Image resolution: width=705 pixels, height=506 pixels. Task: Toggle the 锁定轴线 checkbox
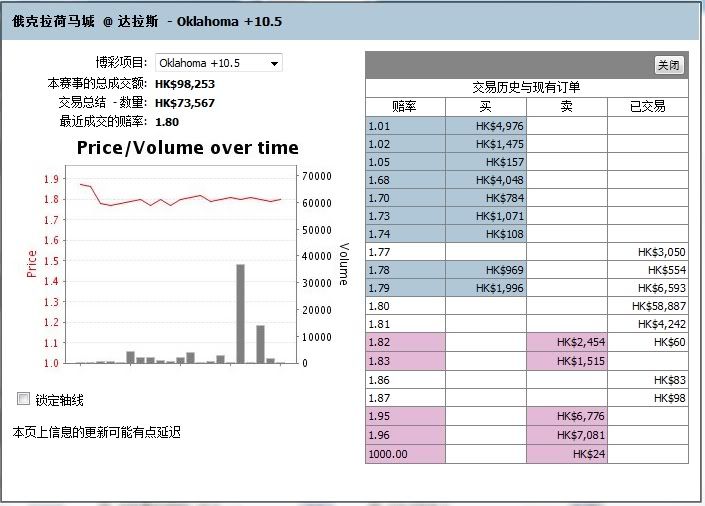point(24,399)
